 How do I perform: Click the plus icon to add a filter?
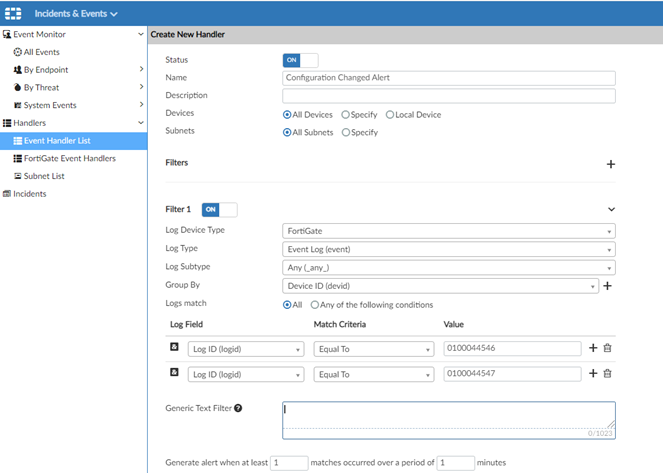pos(611,164)
